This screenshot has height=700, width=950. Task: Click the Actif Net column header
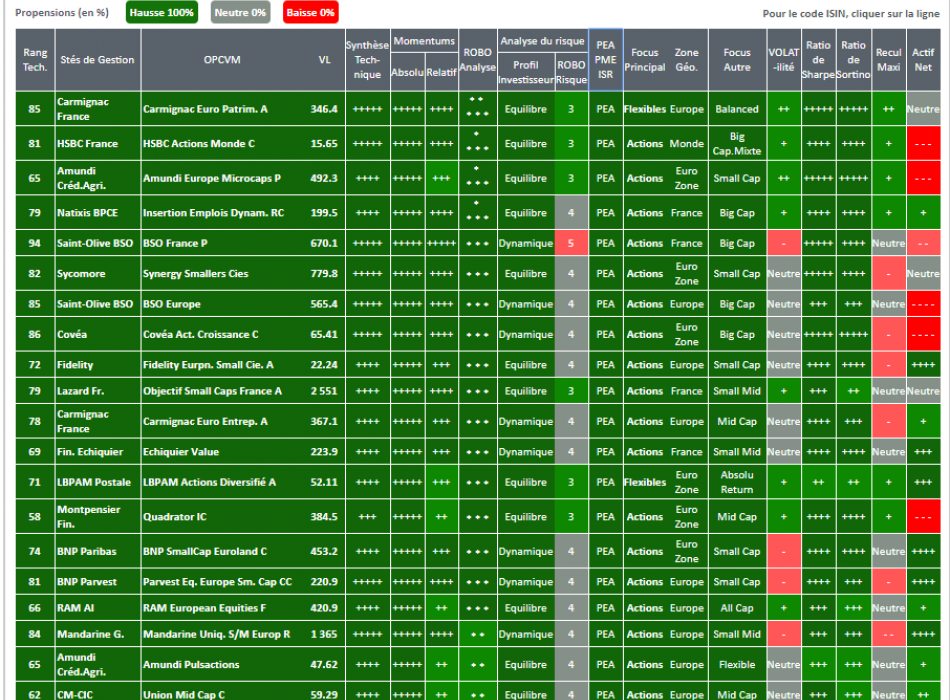tap(923, 60)
